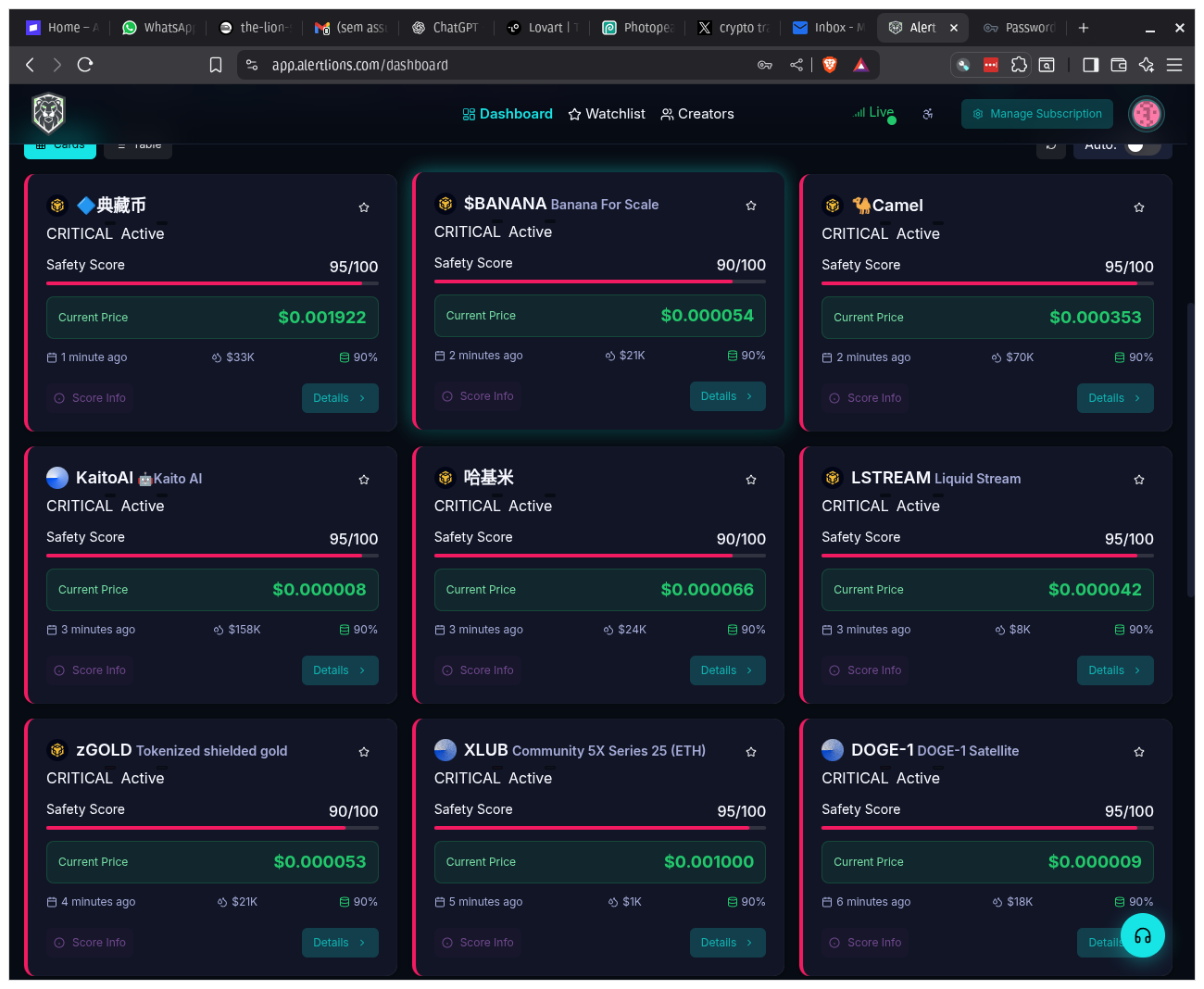Click the Brave Shields icon in address bar
The height and width of the screenshot is (989, 1204).
(829, 65)
